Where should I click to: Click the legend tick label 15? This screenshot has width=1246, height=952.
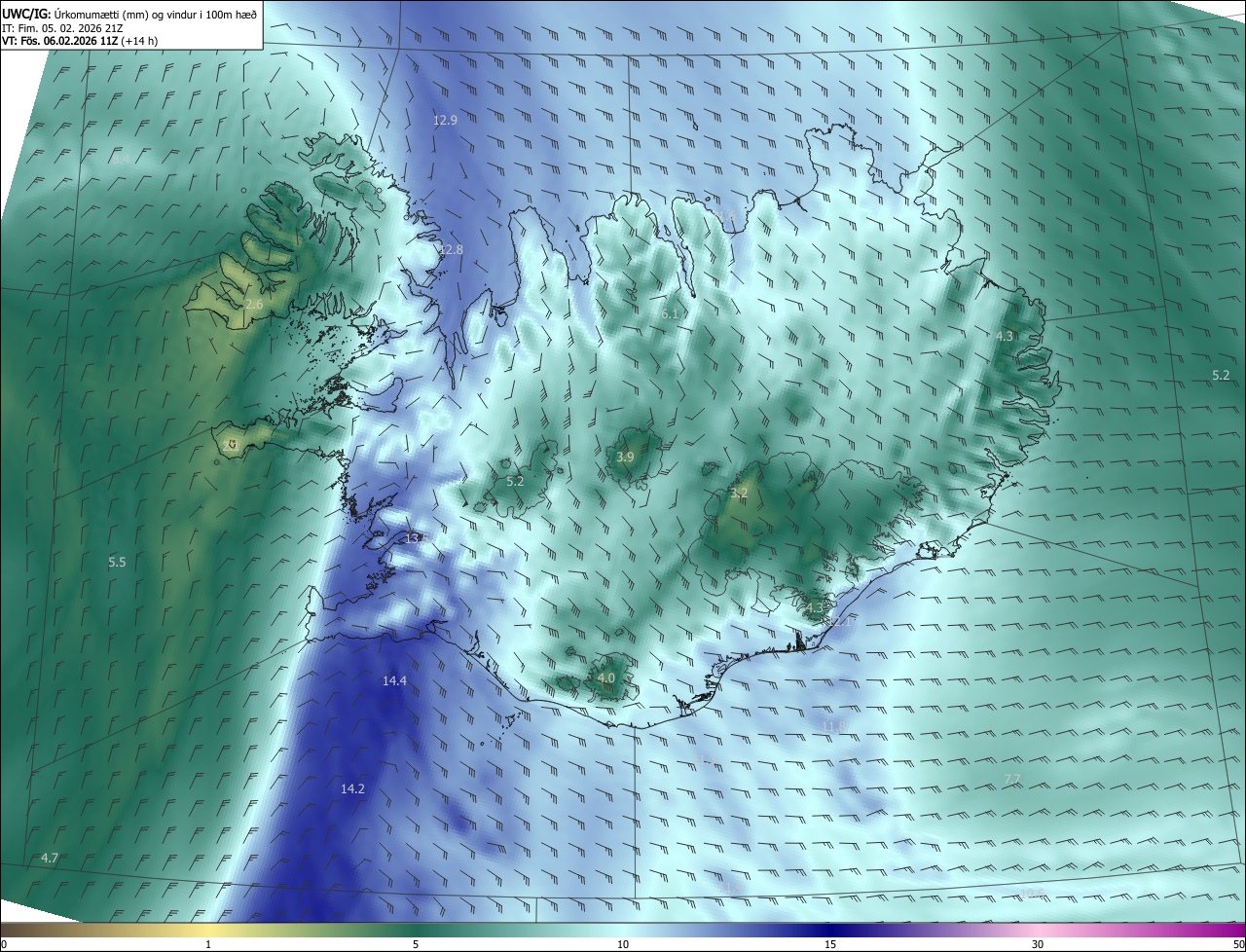click(830, 945)
